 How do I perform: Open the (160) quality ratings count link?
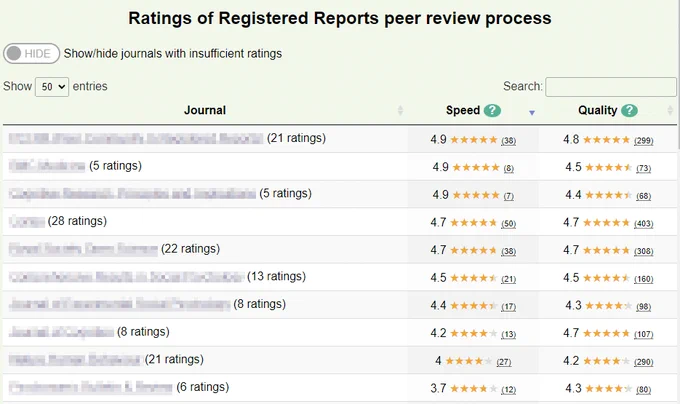pyautogui.click(x=644, y=279)
